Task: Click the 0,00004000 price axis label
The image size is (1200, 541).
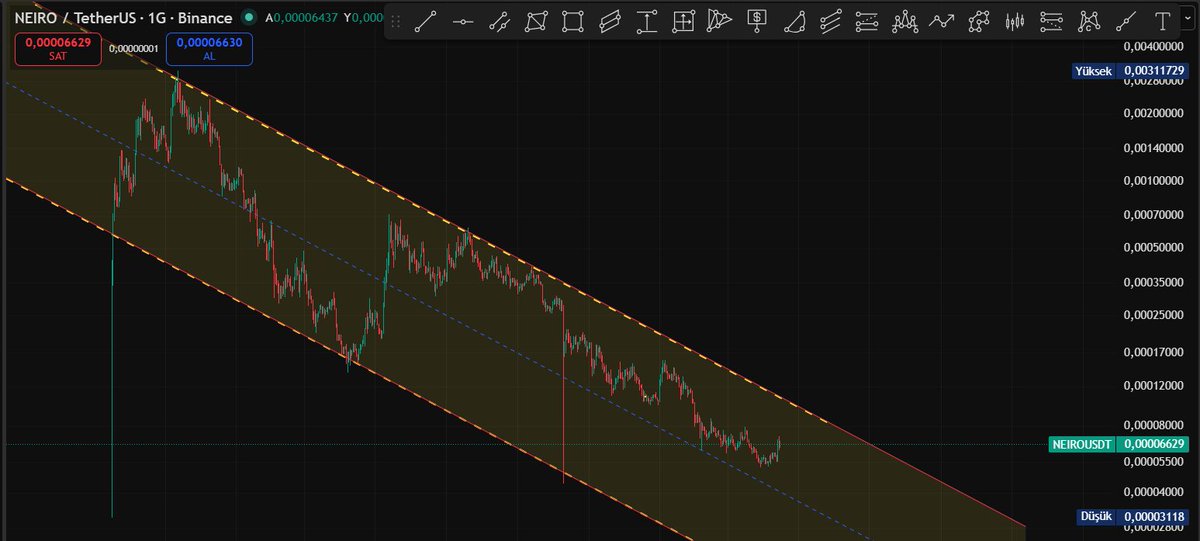Action: click(x=1154, y=492)
